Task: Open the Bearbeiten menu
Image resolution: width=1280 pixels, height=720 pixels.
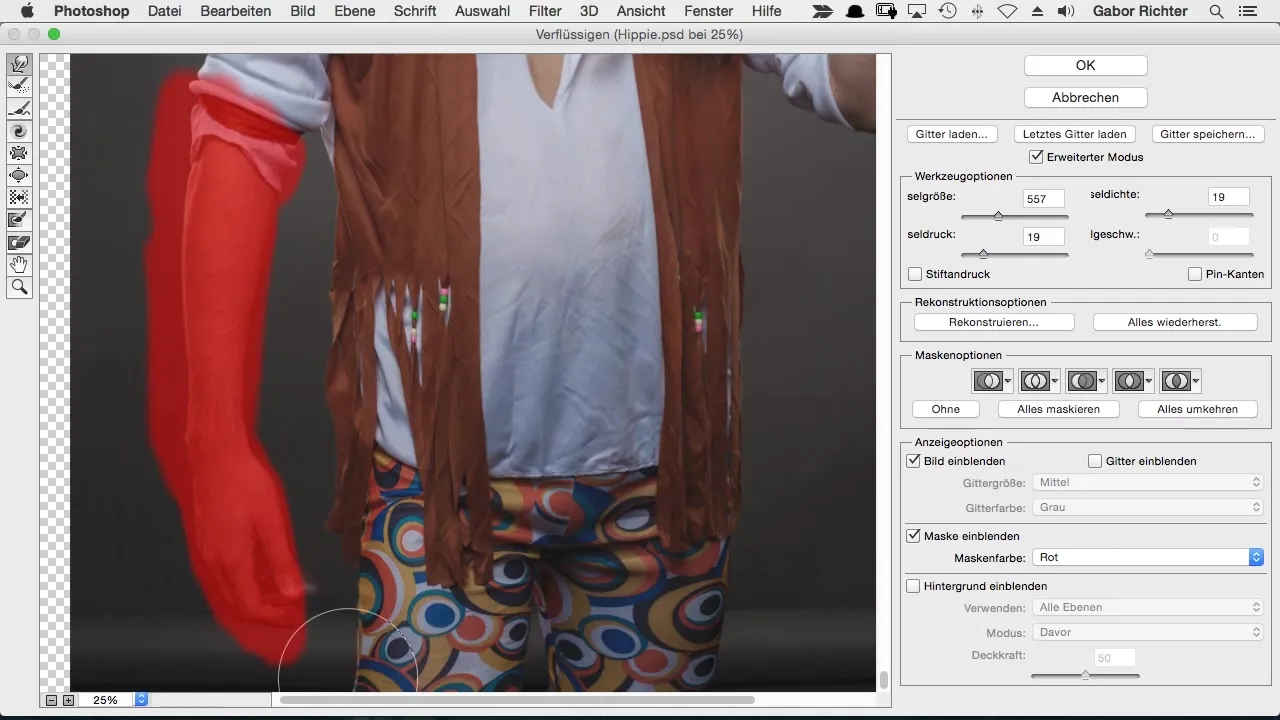Action: 236,12
